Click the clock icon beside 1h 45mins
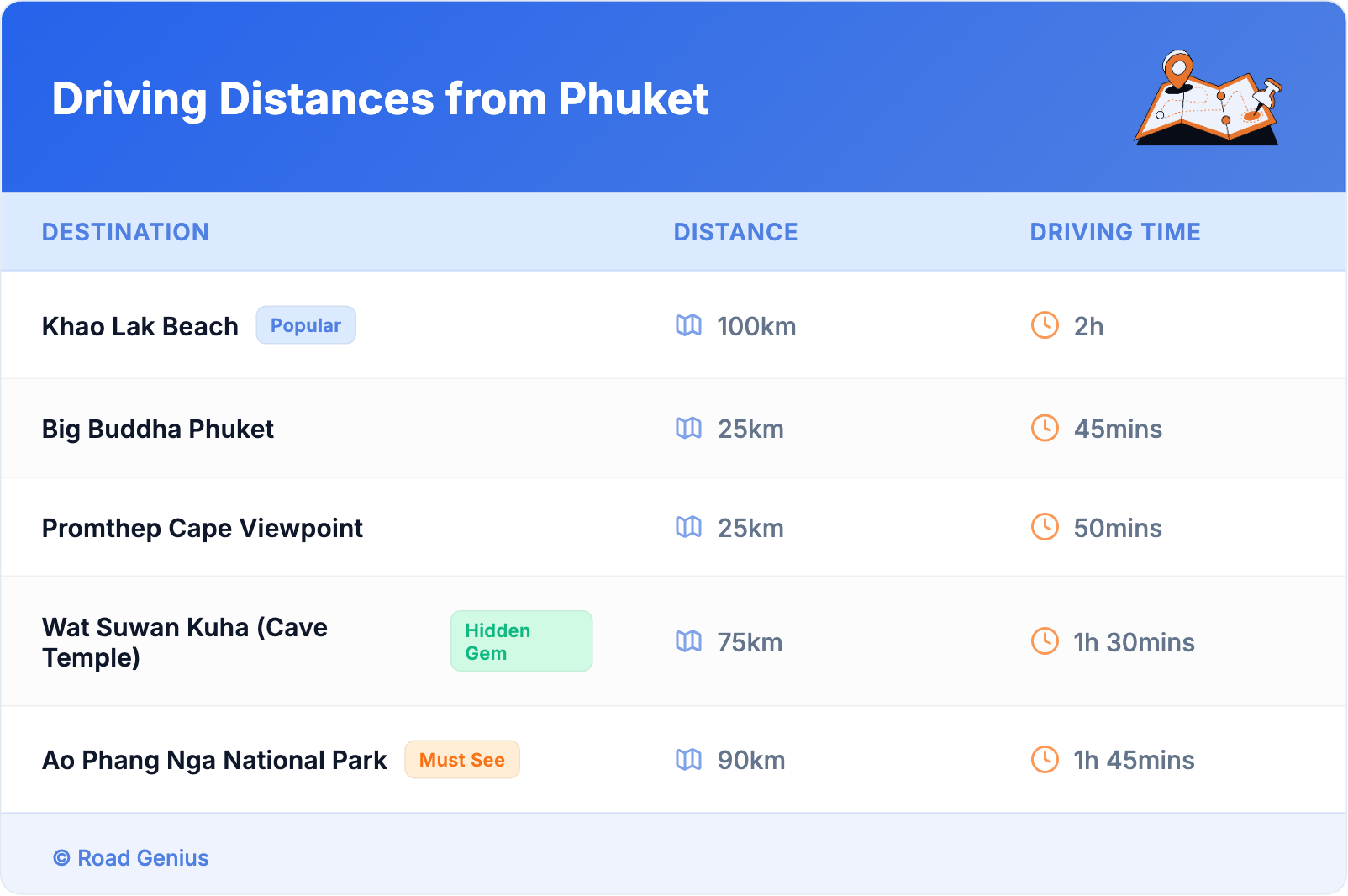Viewport: 1348px width, 896px height. click(1045, 760)
